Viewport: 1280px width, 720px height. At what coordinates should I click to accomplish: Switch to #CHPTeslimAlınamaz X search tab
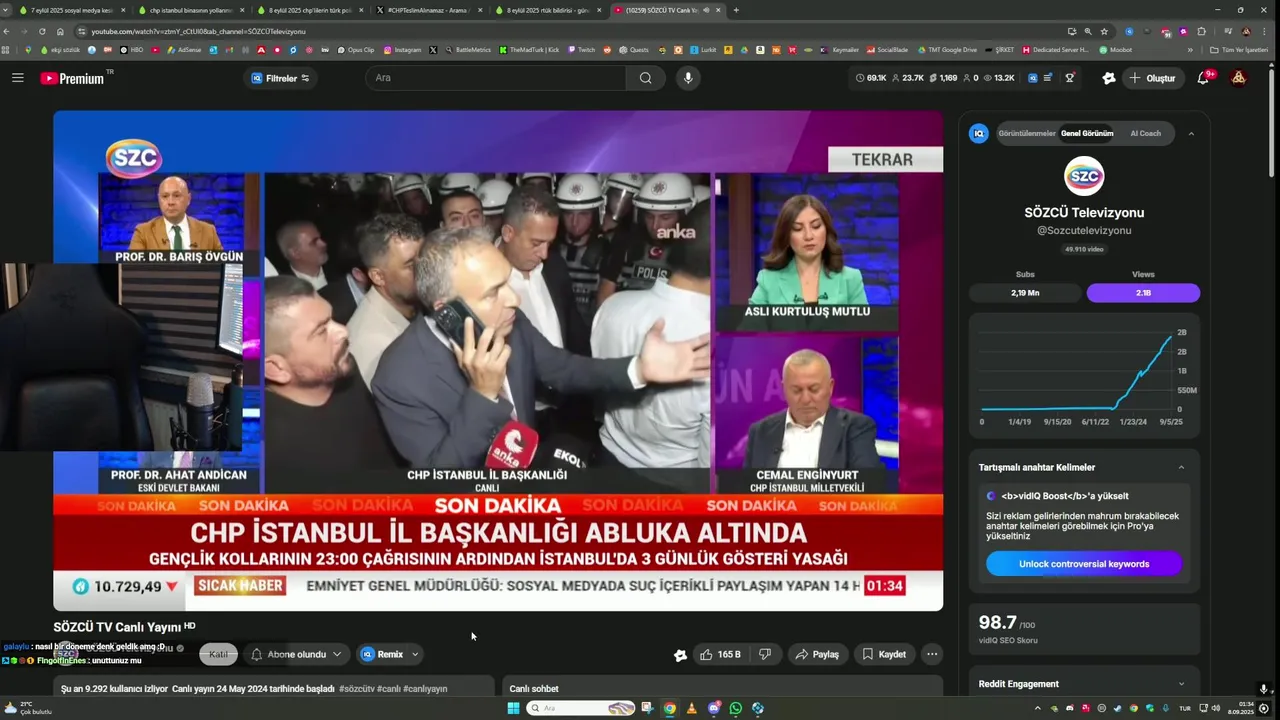(x=428, y=10)
